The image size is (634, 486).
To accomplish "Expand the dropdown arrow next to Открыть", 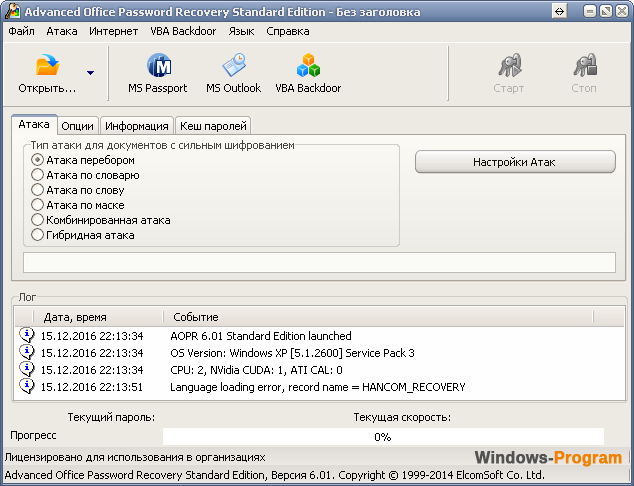I will 90,73.
